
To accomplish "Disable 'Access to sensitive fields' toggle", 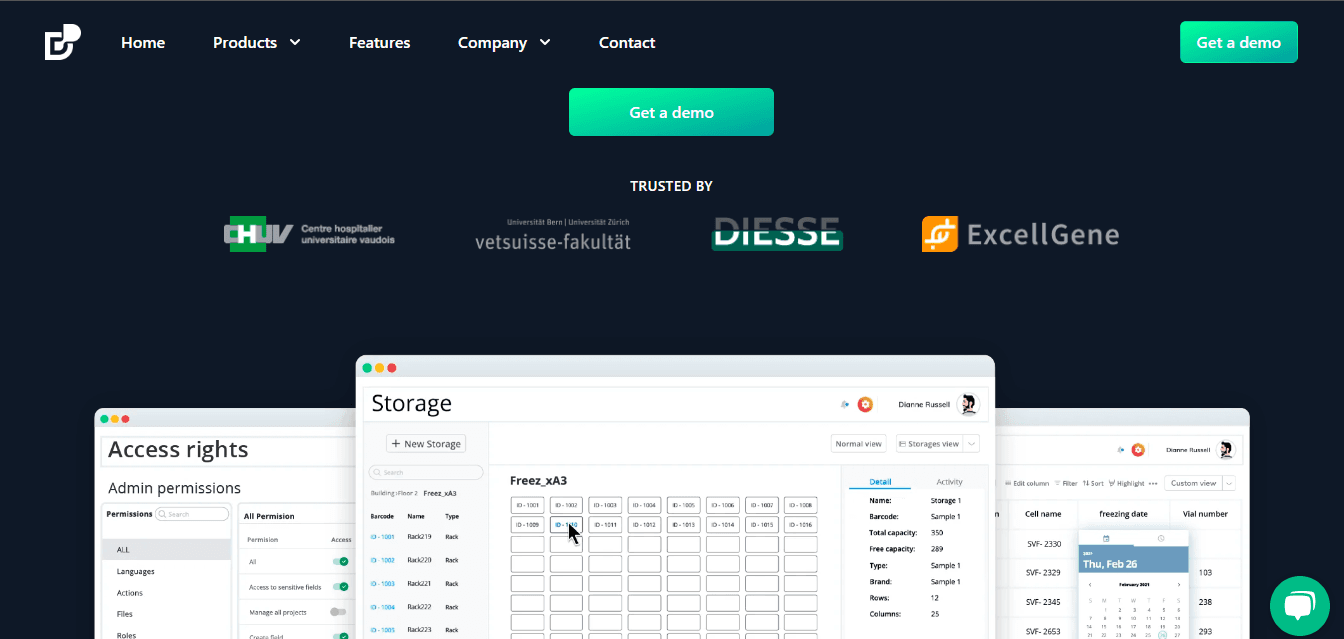I will 341,587.
